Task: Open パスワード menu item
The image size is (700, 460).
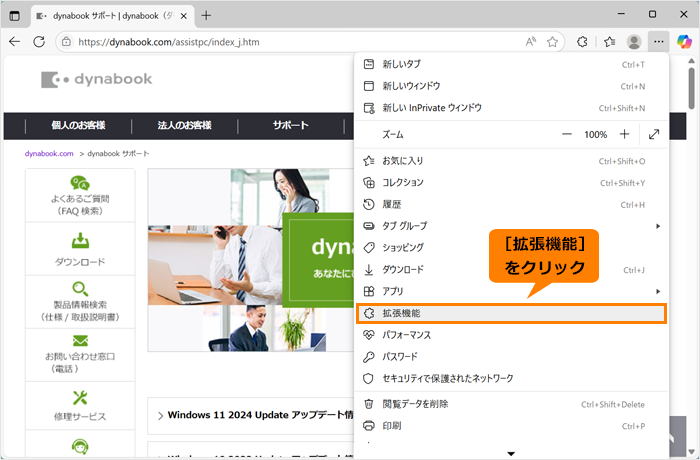Action: coord(512,357)
